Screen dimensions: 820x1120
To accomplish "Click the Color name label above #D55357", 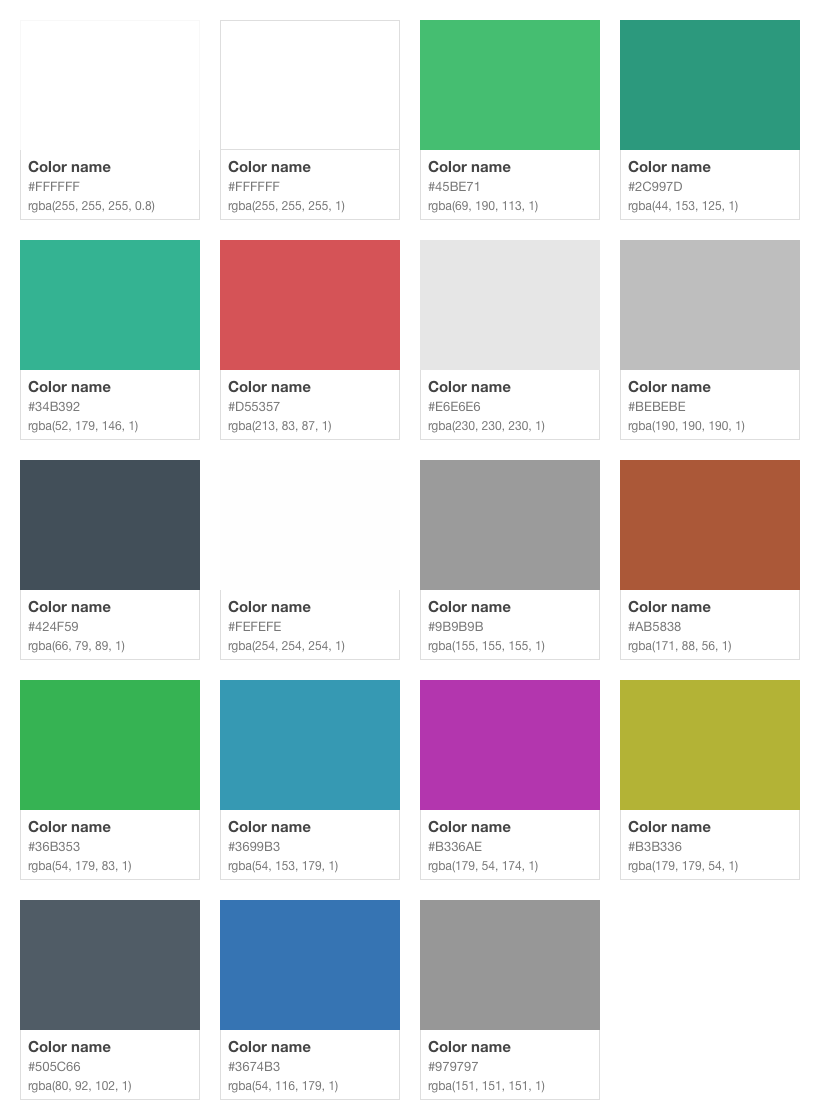I will pos(269,387).
